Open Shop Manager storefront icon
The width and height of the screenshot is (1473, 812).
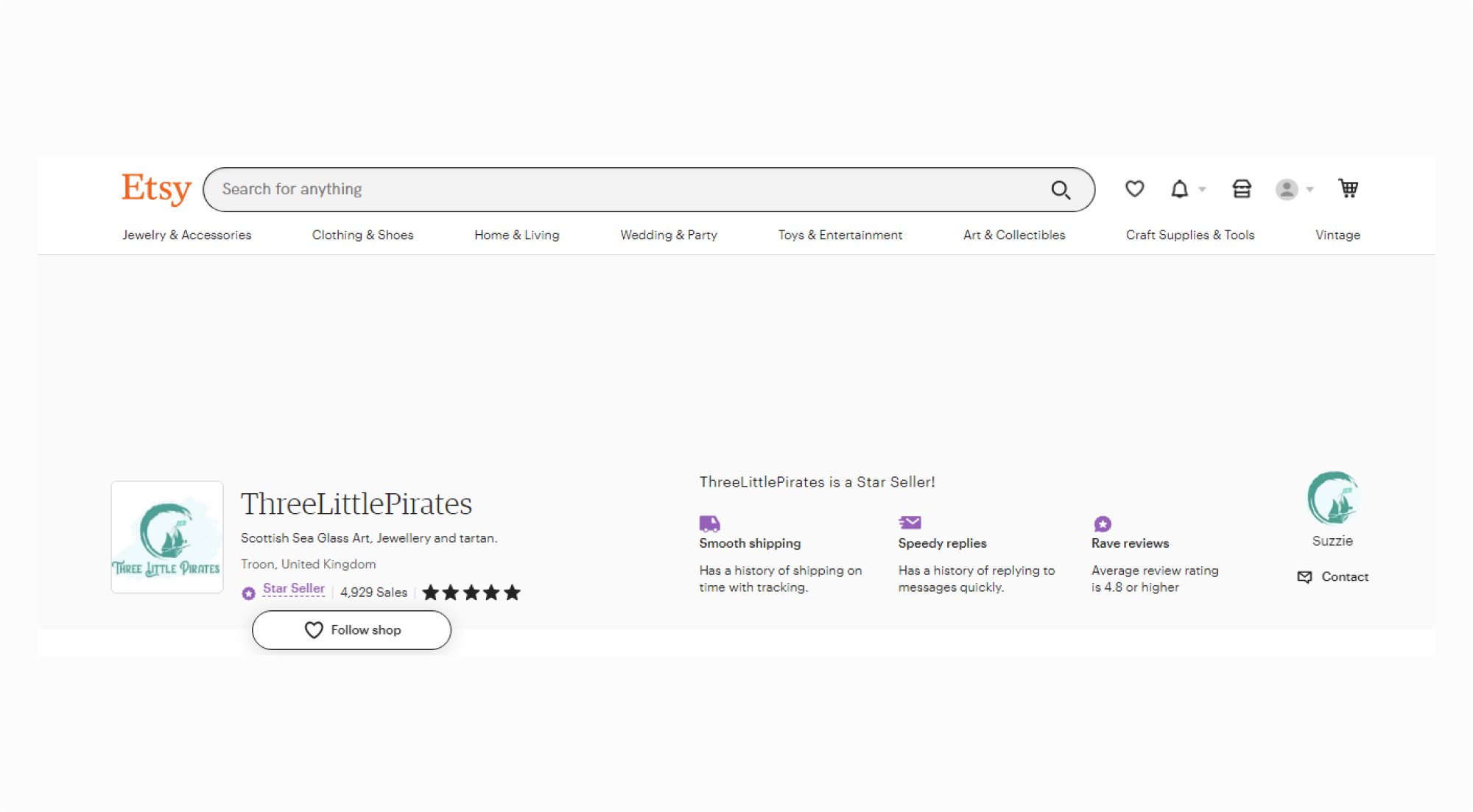coord(1242,189)
